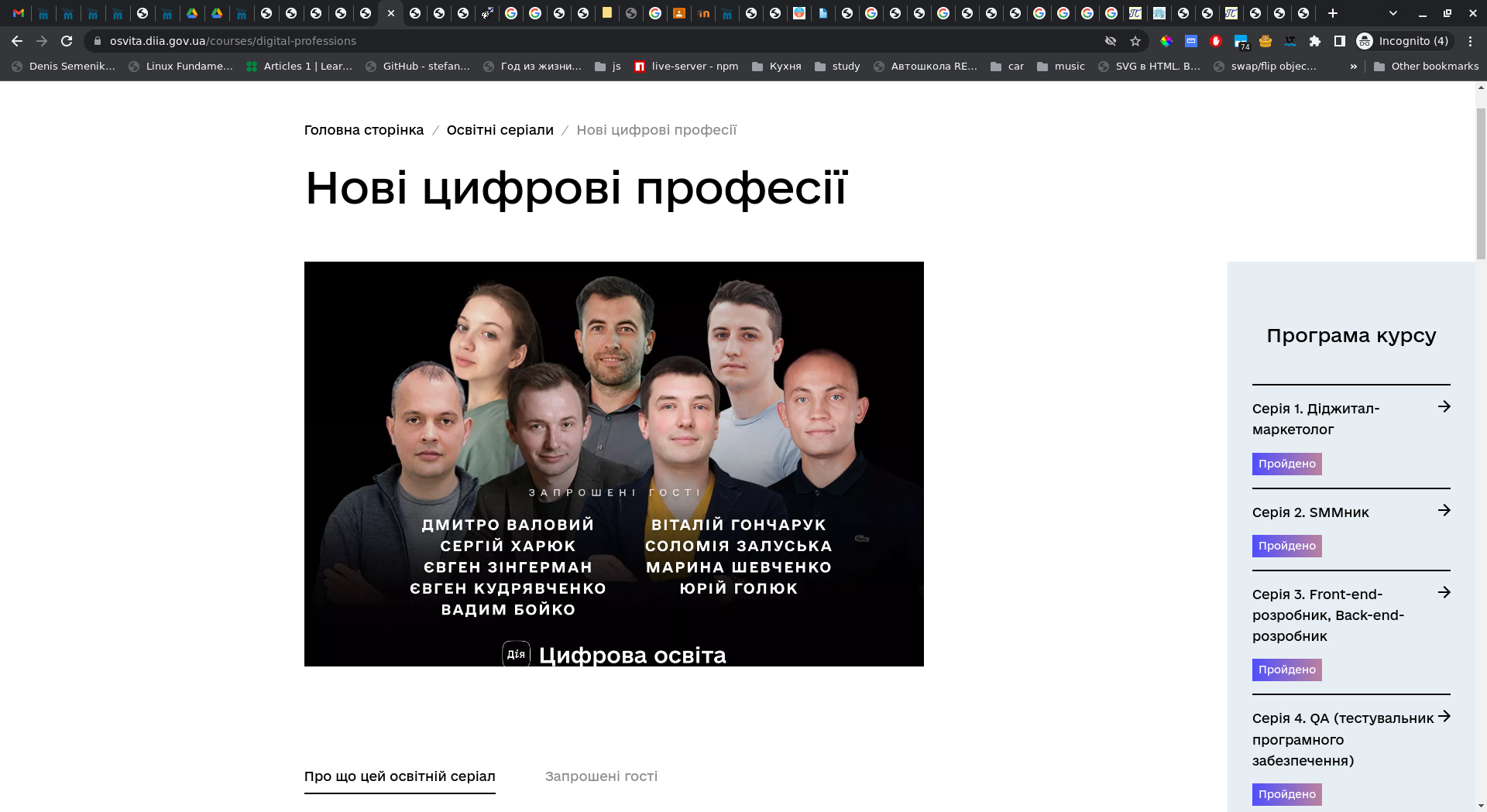Open the Extensions puzzle-piece menu

[x=1314, y=41]
